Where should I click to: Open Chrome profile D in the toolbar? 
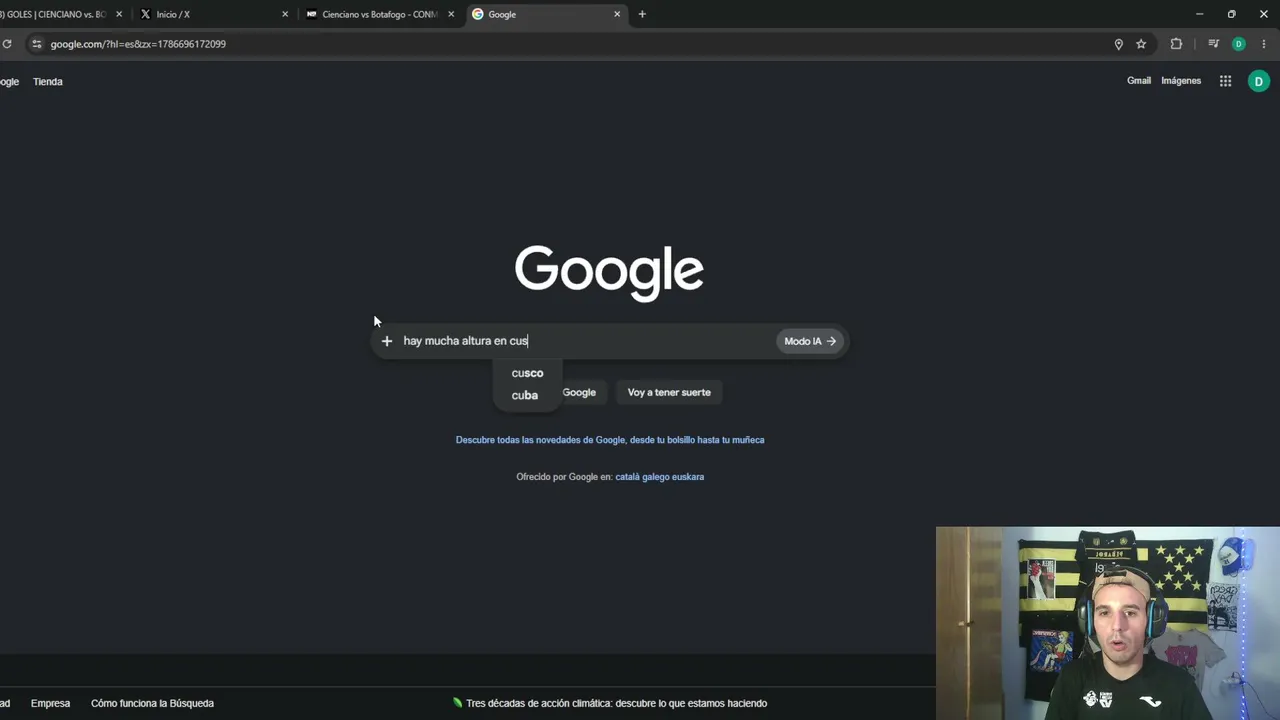[x=1239, y=44]
